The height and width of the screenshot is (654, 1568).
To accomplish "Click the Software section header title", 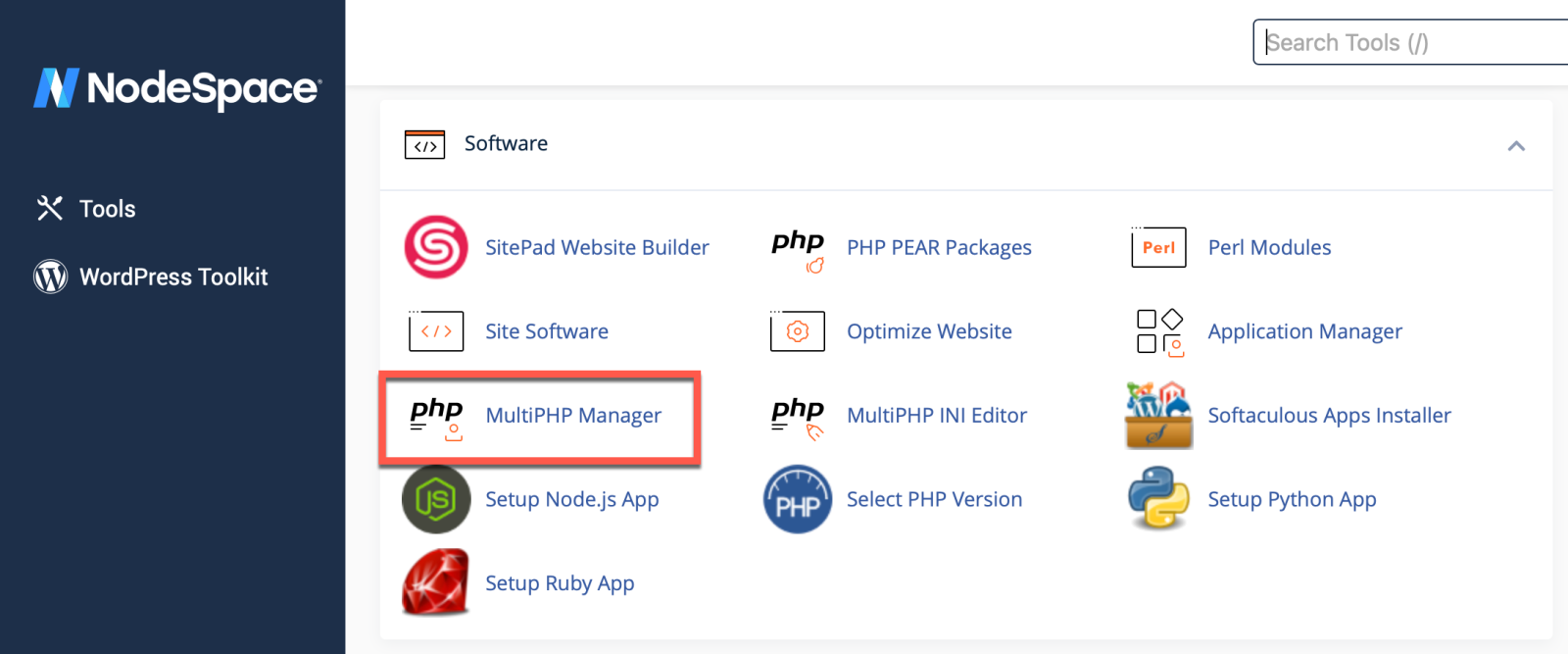I will tap(506, 143).
